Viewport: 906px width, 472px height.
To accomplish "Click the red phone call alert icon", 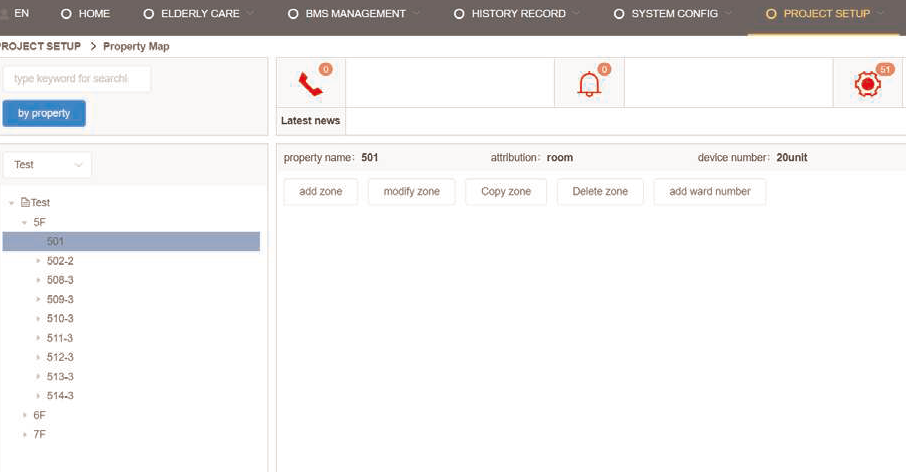I will (310, 84).
